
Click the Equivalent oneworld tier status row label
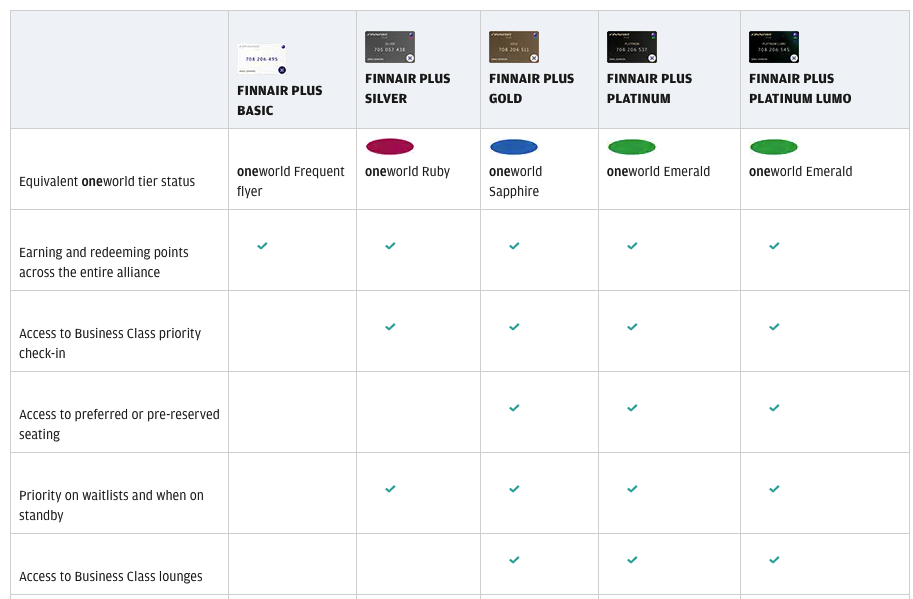107,182
